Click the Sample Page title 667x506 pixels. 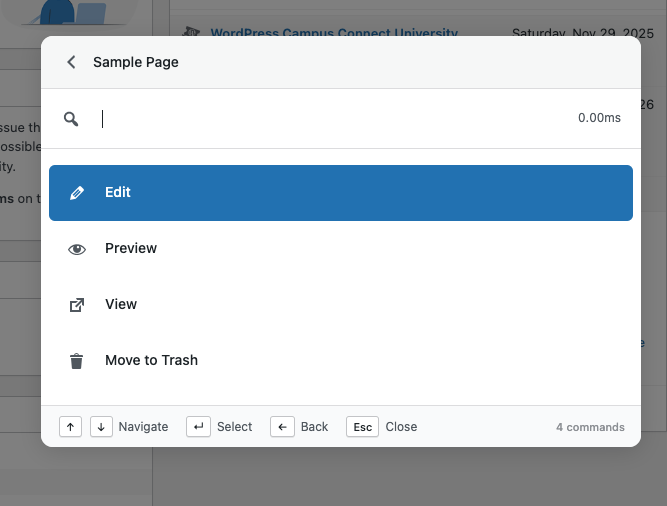pyautogui.click(x=136, y=62)
